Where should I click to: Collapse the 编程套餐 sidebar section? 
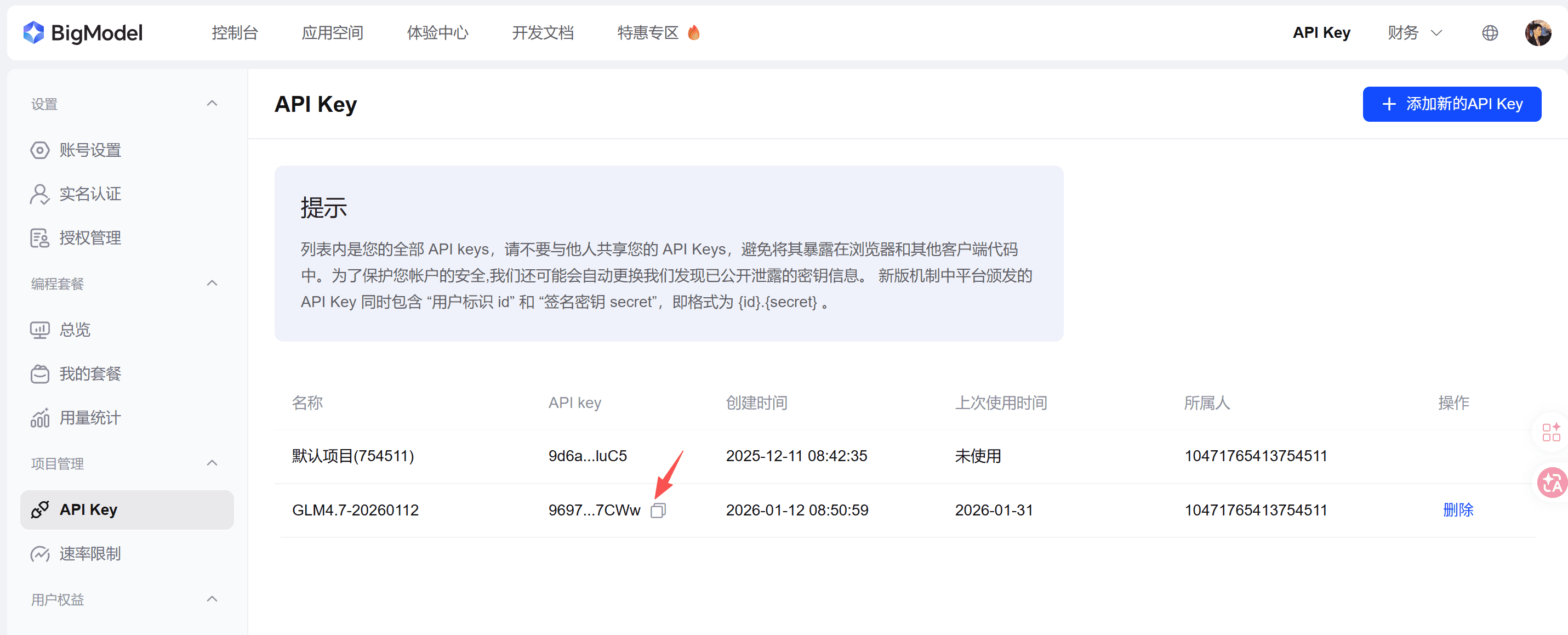(212, 283)
